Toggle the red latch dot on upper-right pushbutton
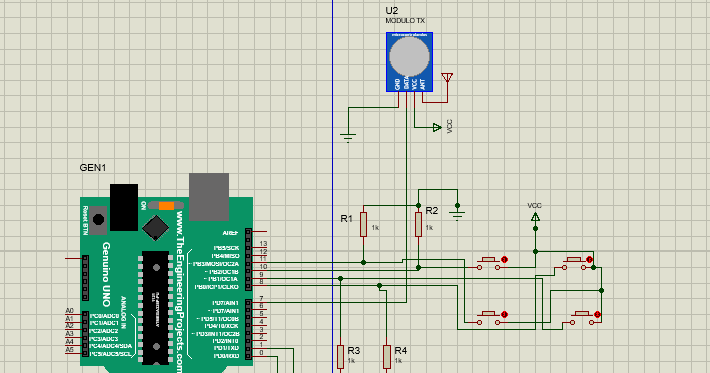Screen dimensions: 710x373 tap(589, 259)
